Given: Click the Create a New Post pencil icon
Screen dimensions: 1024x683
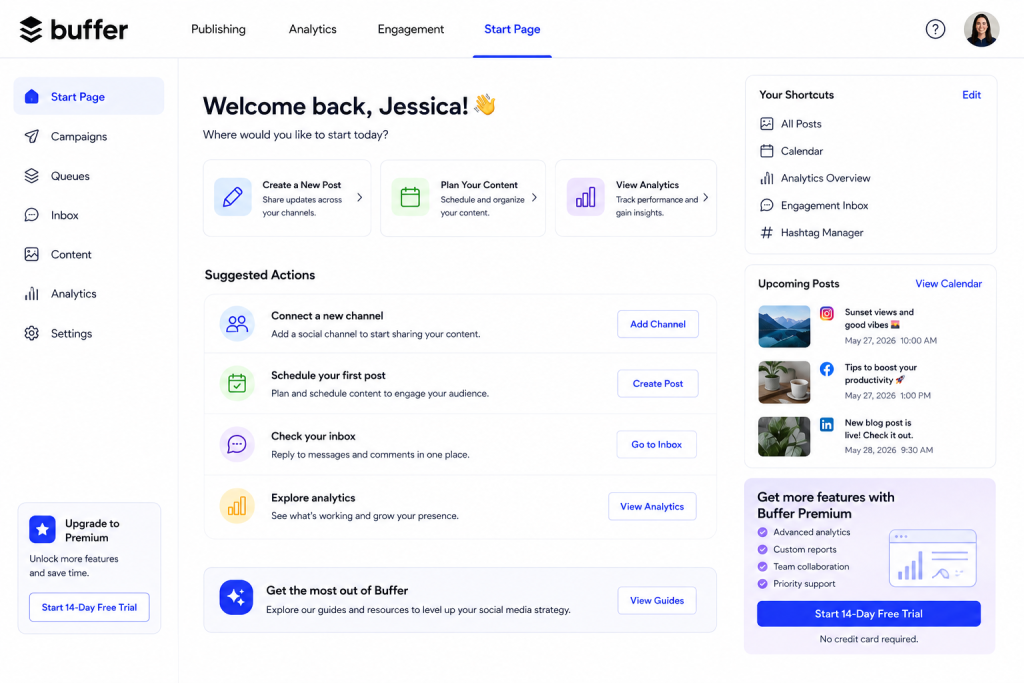Looking at the screenshot, I should point(232,197).
